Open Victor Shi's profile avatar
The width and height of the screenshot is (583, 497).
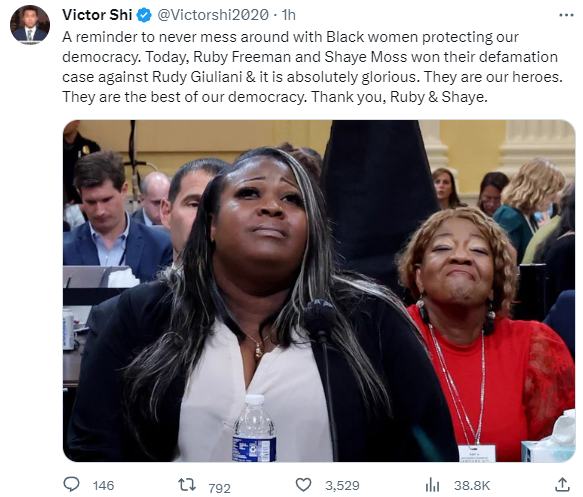(x=30, y=25)
